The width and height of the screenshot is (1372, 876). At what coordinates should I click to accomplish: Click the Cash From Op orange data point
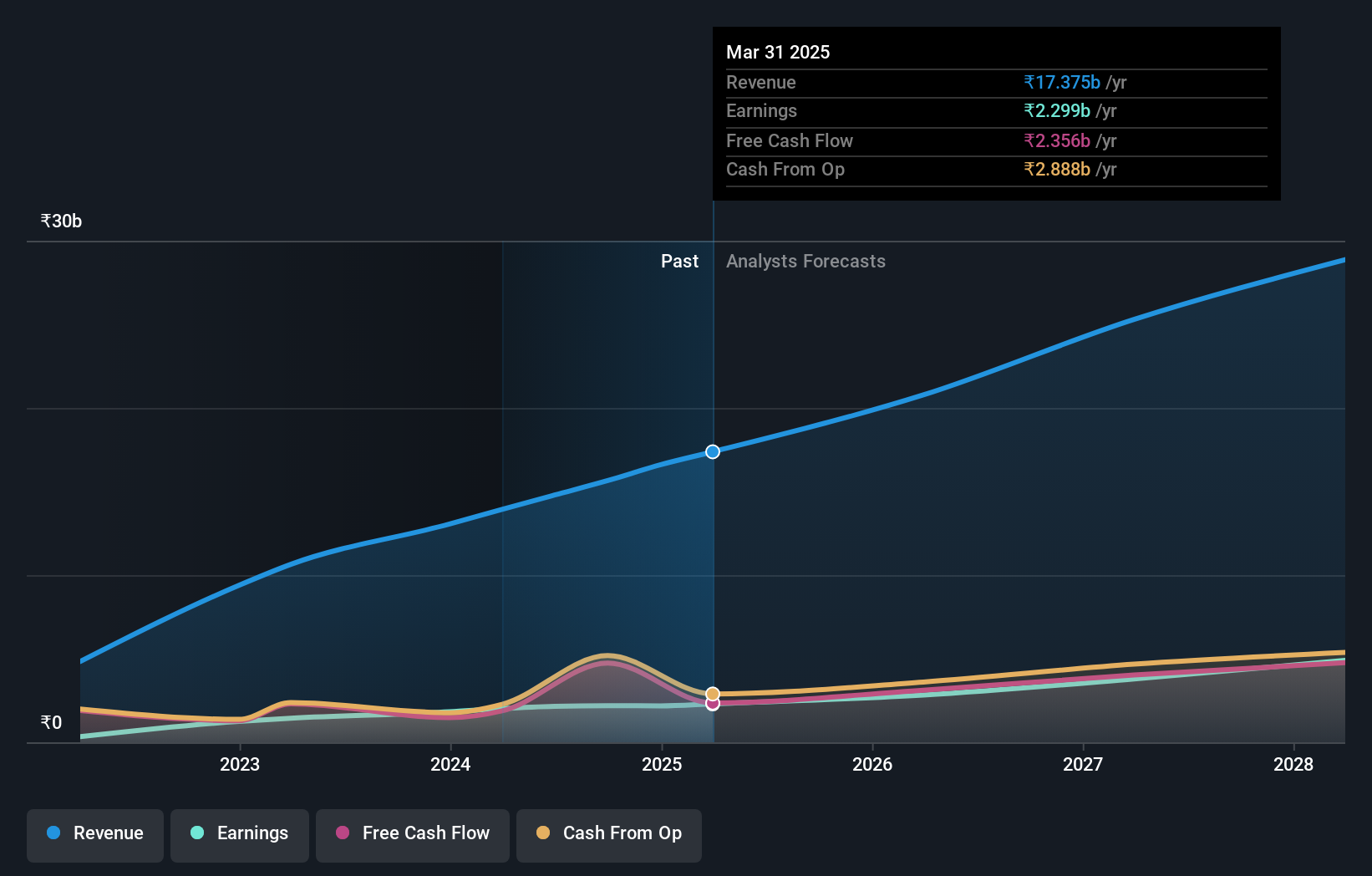(713, 694)
